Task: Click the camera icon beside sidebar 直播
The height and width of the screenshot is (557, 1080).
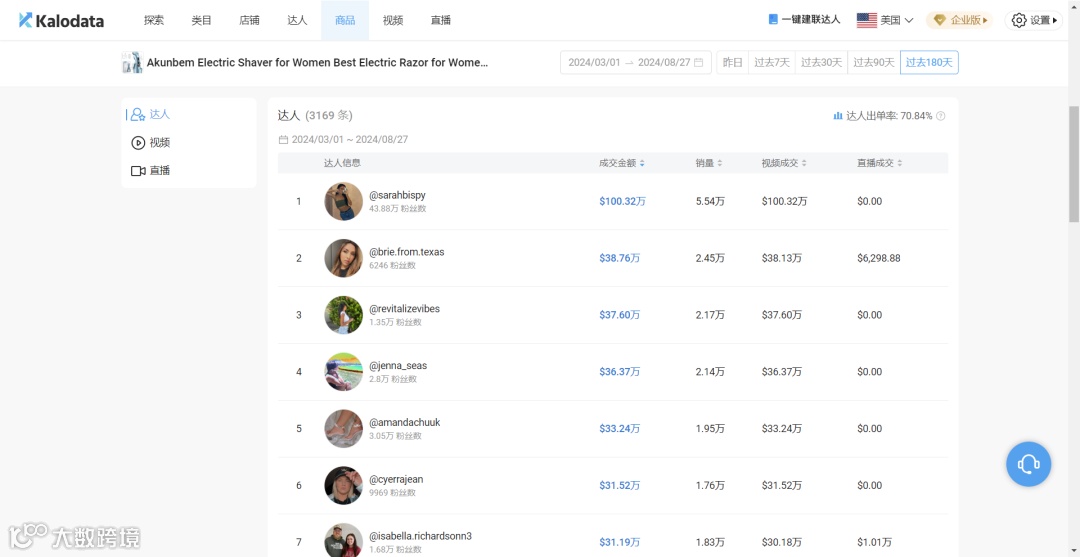Action: click(138, 171)
